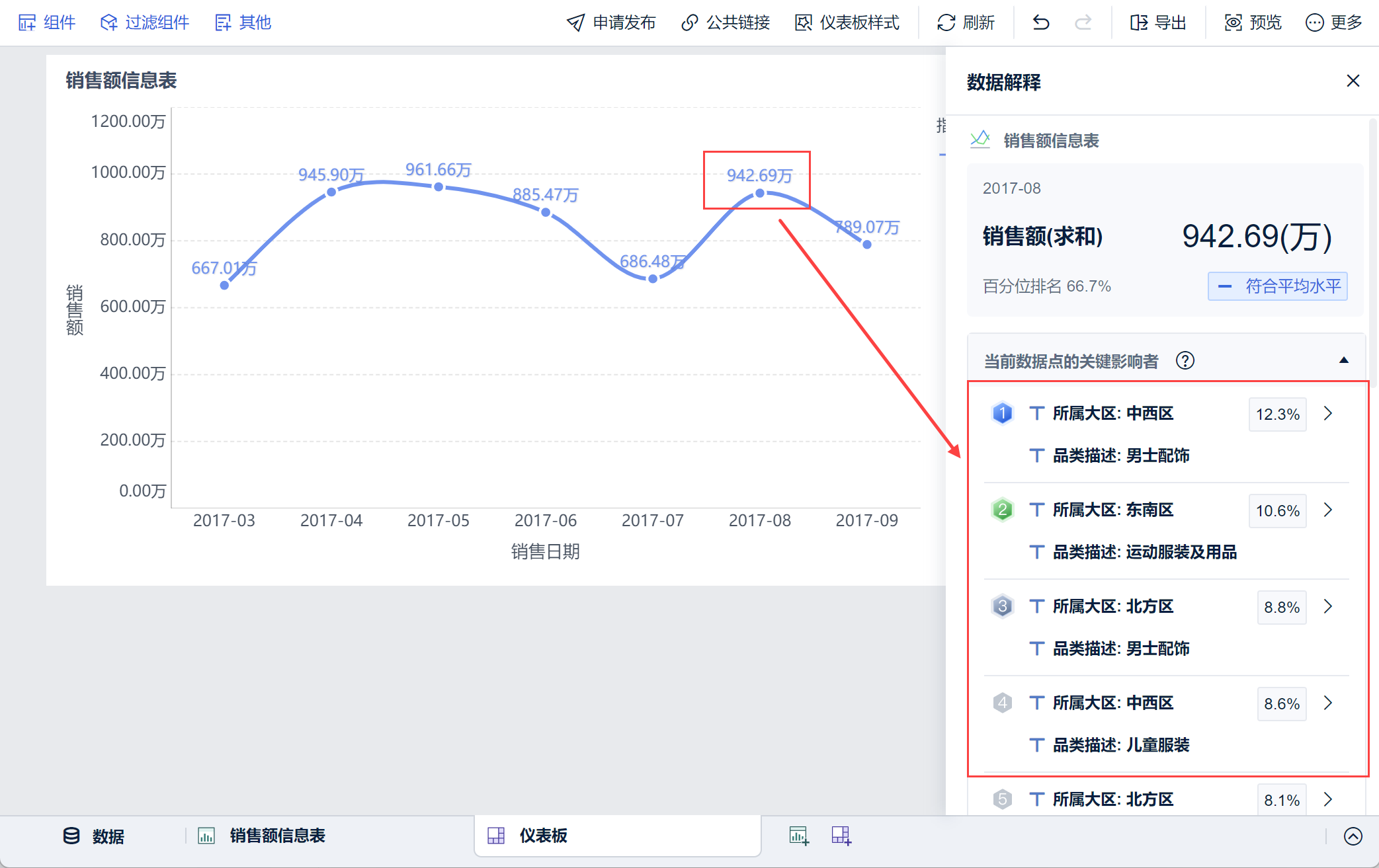Switch to the 仪表板 tab

[542, 836]
